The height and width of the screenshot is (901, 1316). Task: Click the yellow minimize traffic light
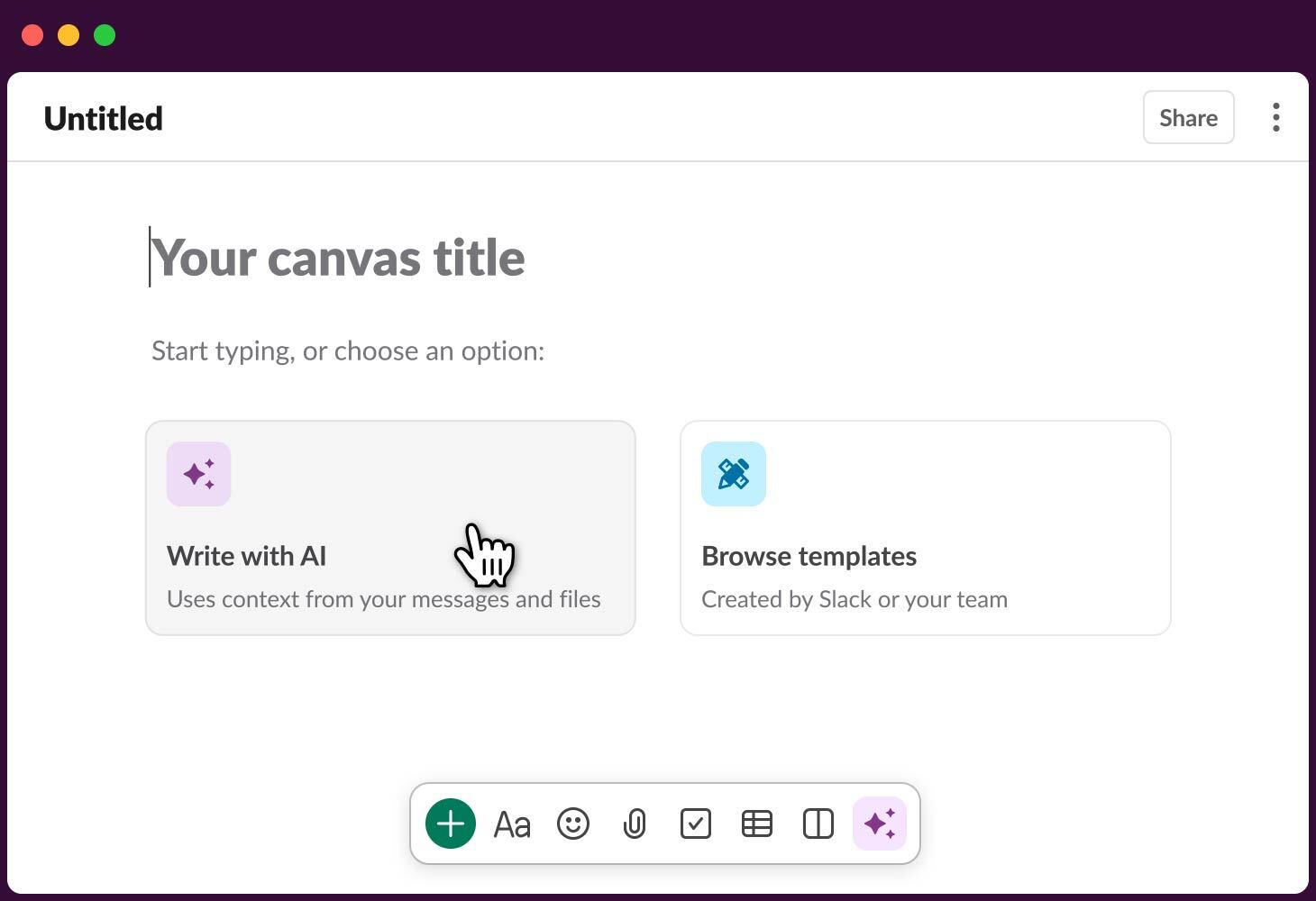tap(69, 34)
